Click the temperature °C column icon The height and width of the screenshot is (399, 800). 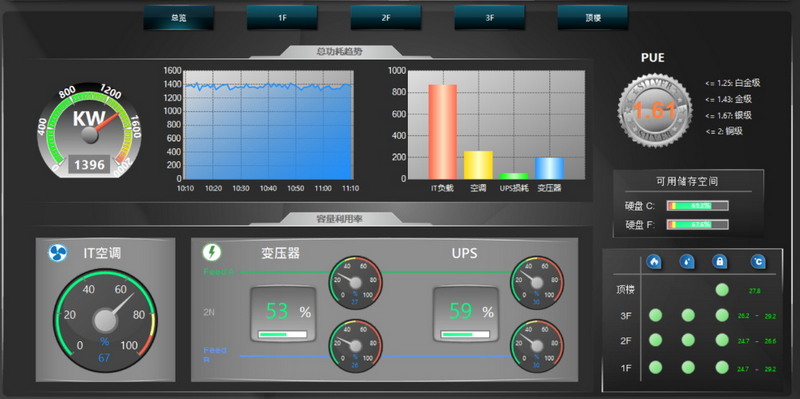coord(758,262)
